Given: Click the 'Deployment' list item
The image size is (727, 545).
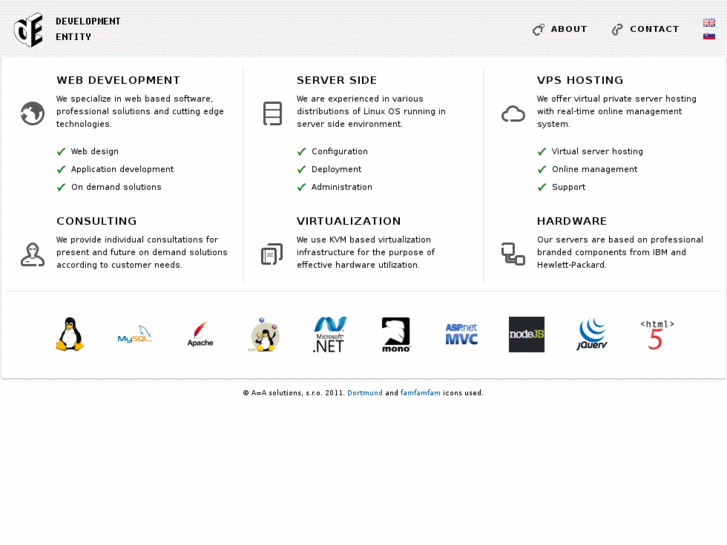Looking at the screenshot, I should click(x=336, y=169).
